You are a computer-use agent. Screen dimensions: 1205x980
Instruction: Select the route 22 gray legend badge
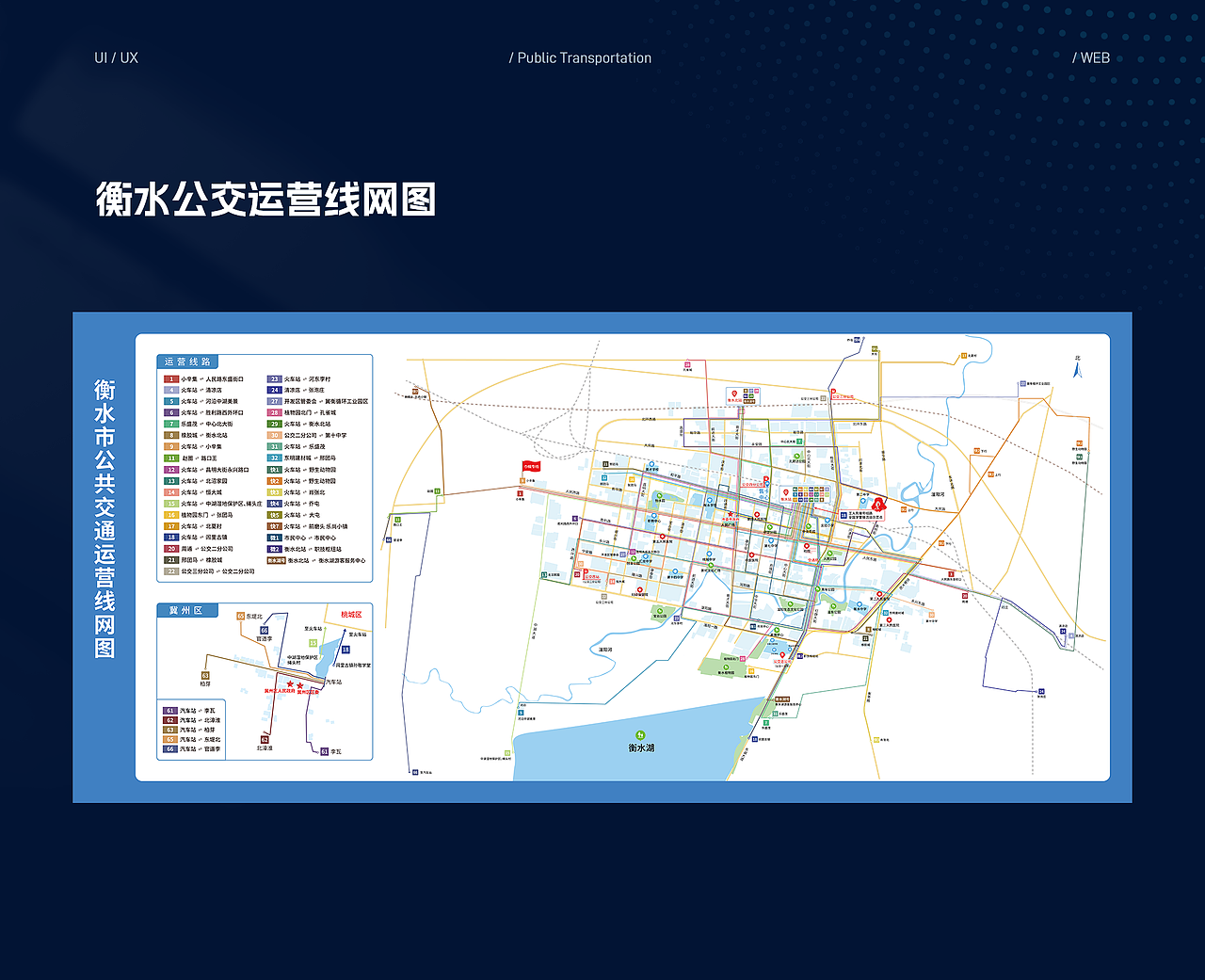(x=171, y=571)
